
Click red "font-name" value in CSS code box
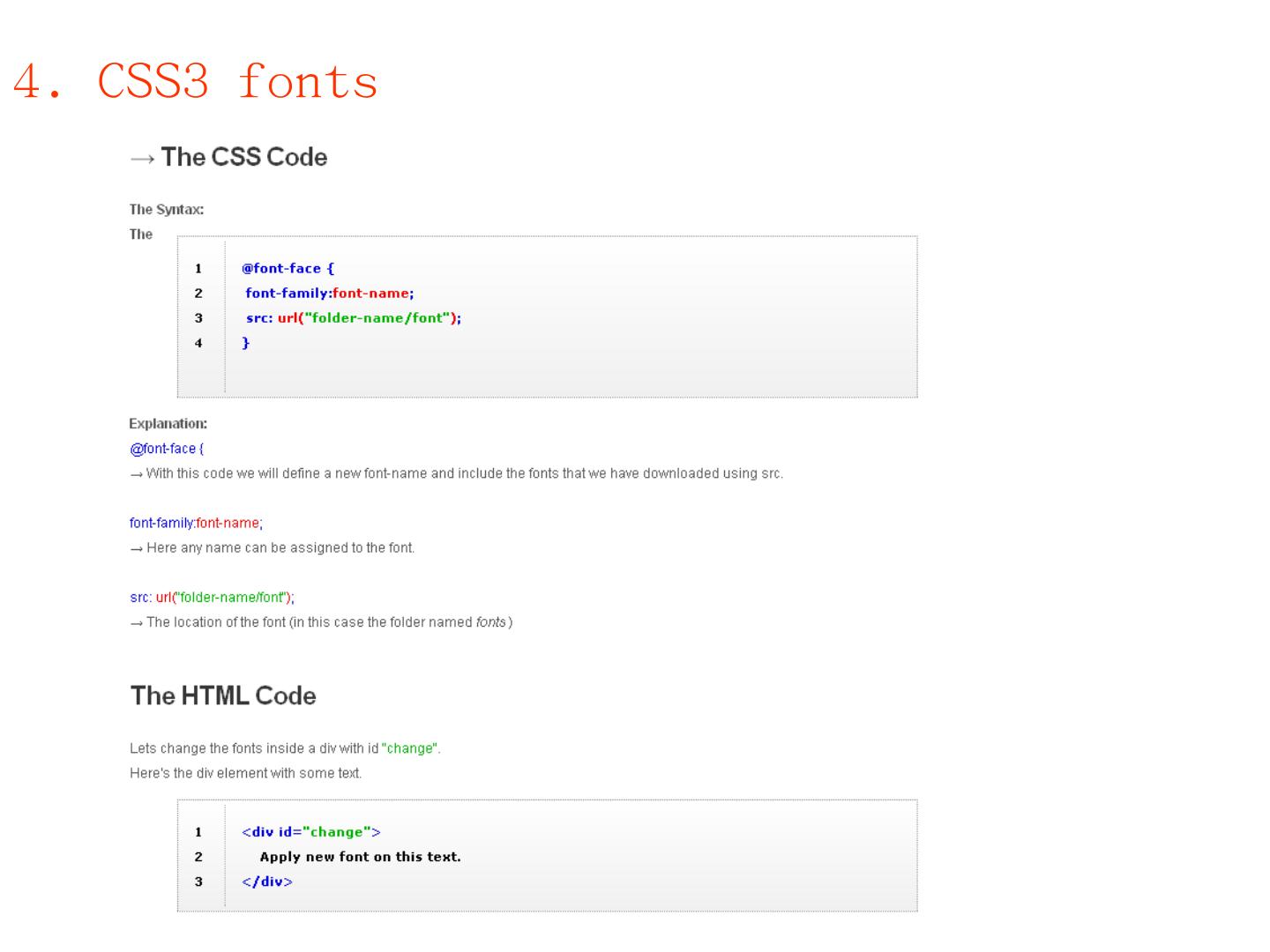point(370,294)
